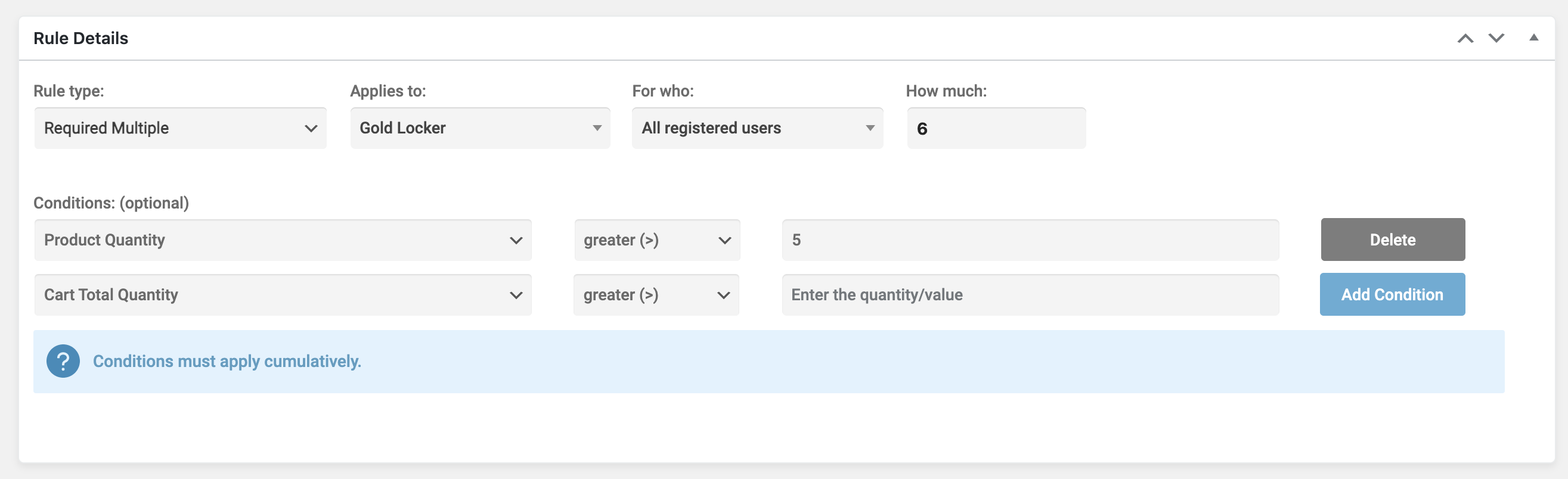Click the Rule Details panel title

[x=81, y=38]
